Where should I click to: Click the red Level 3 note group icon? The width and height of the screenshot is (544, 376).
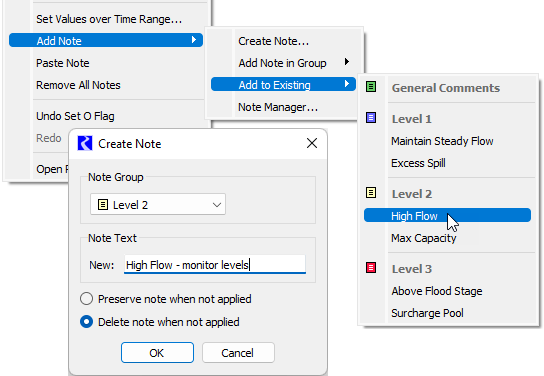(371, 268)
